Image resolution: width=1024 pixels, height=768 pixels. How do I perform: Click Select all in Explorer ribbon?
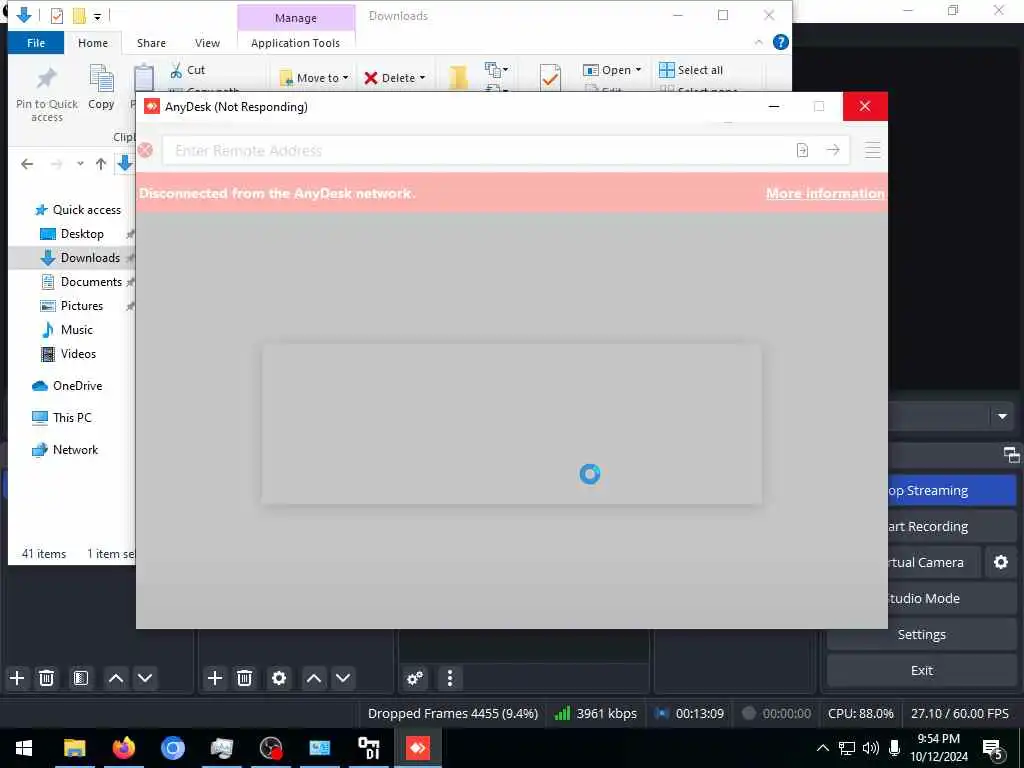click(691, 70)
